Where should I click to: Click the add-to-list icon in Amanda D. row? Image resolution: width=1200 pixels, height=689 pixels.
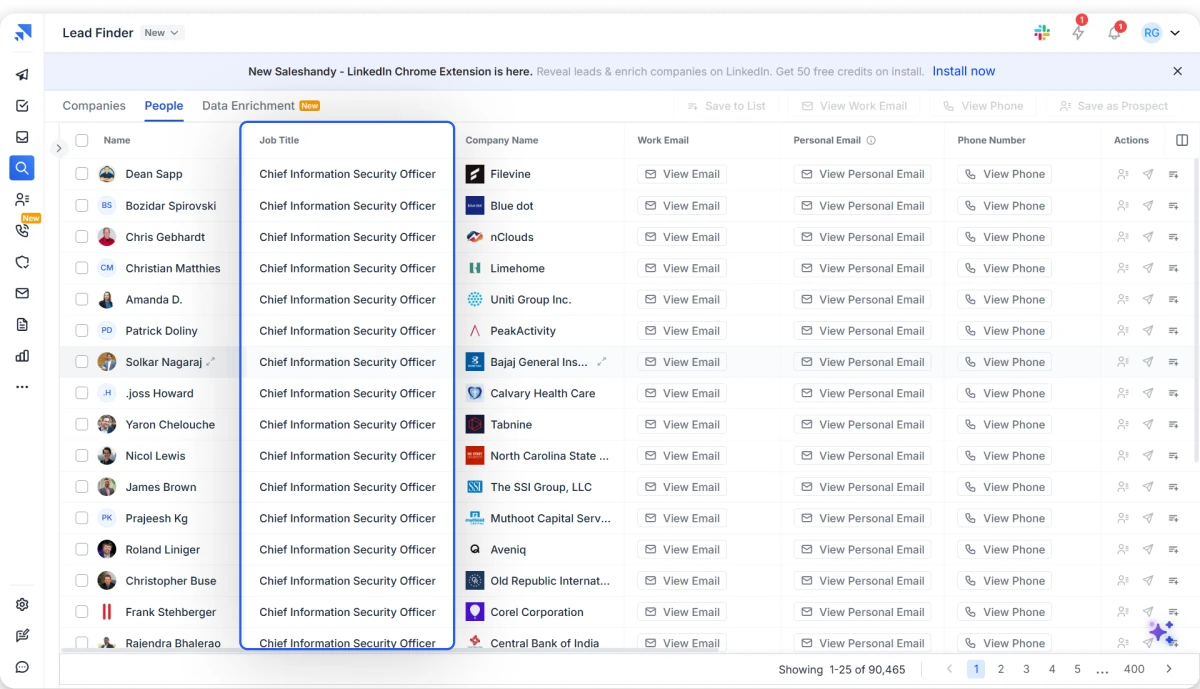pyautogui.click(x=1174, y=300)
